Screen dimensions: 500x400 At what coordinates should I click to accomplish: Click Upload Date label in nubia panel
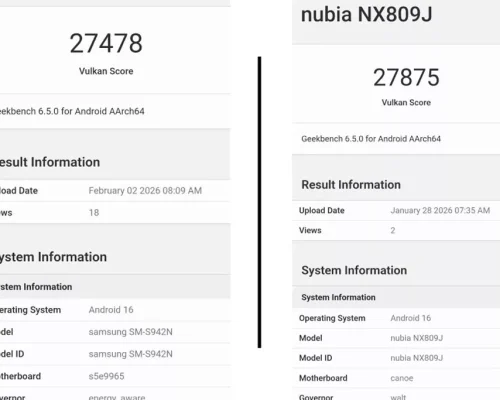(x=322, y=211)
